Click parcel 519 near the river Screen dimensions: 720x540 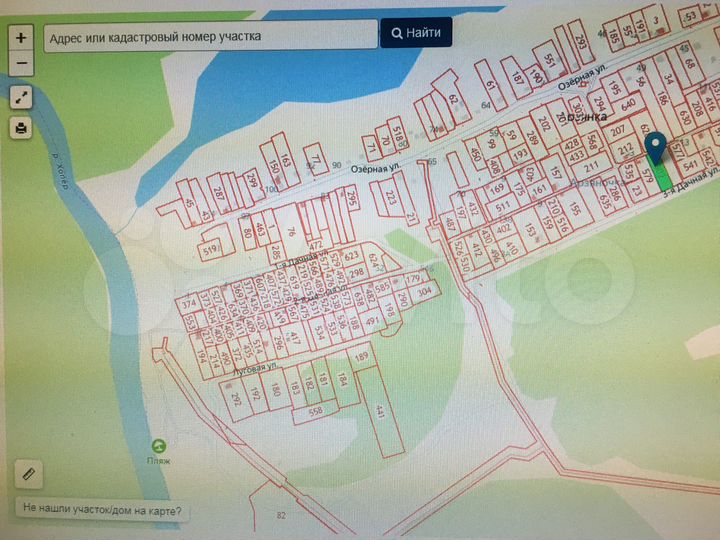tap(209, 250)
